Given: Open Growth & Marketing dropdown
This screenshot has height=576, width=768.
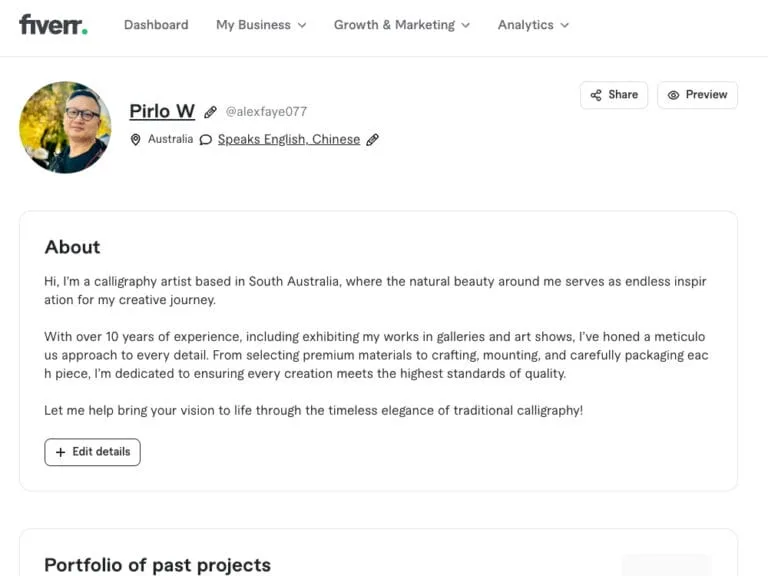Looking at the screenshot, I should [x=402, y=25].
